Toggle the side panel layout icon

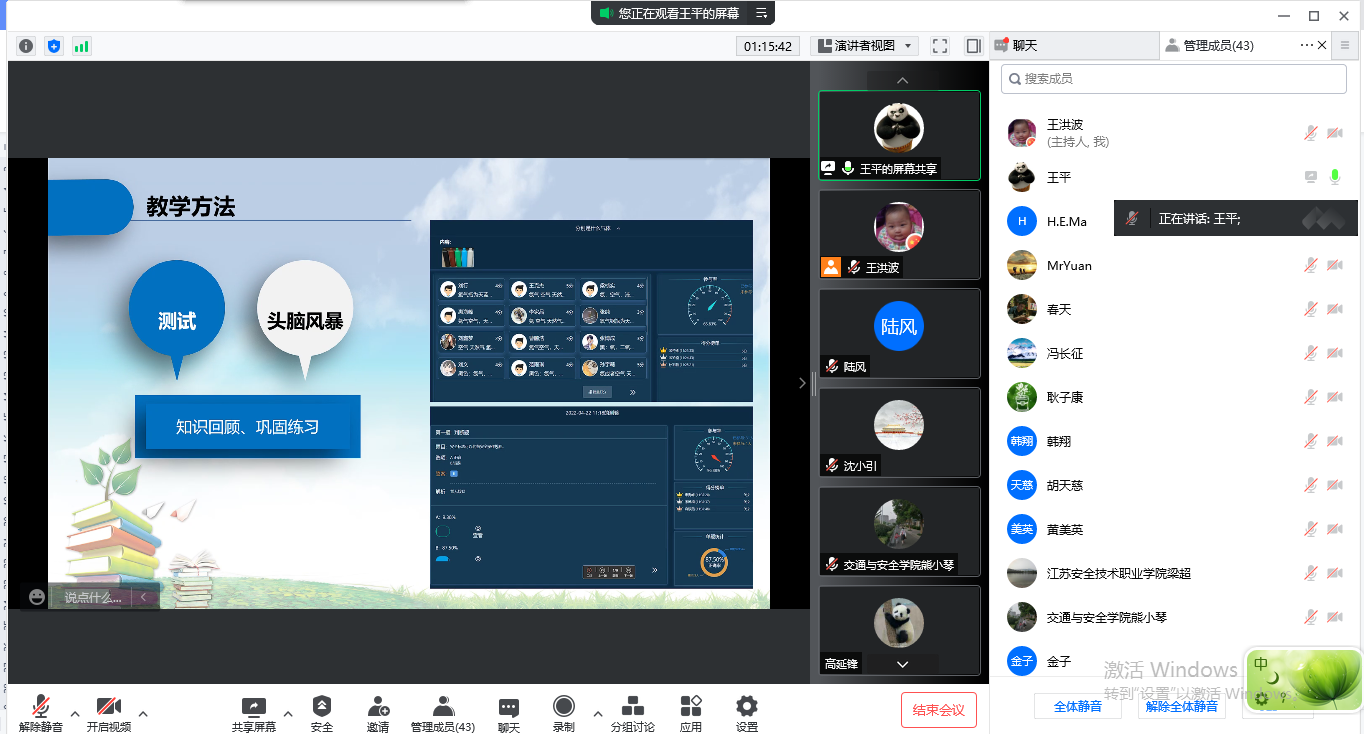[x=973, y=46]
